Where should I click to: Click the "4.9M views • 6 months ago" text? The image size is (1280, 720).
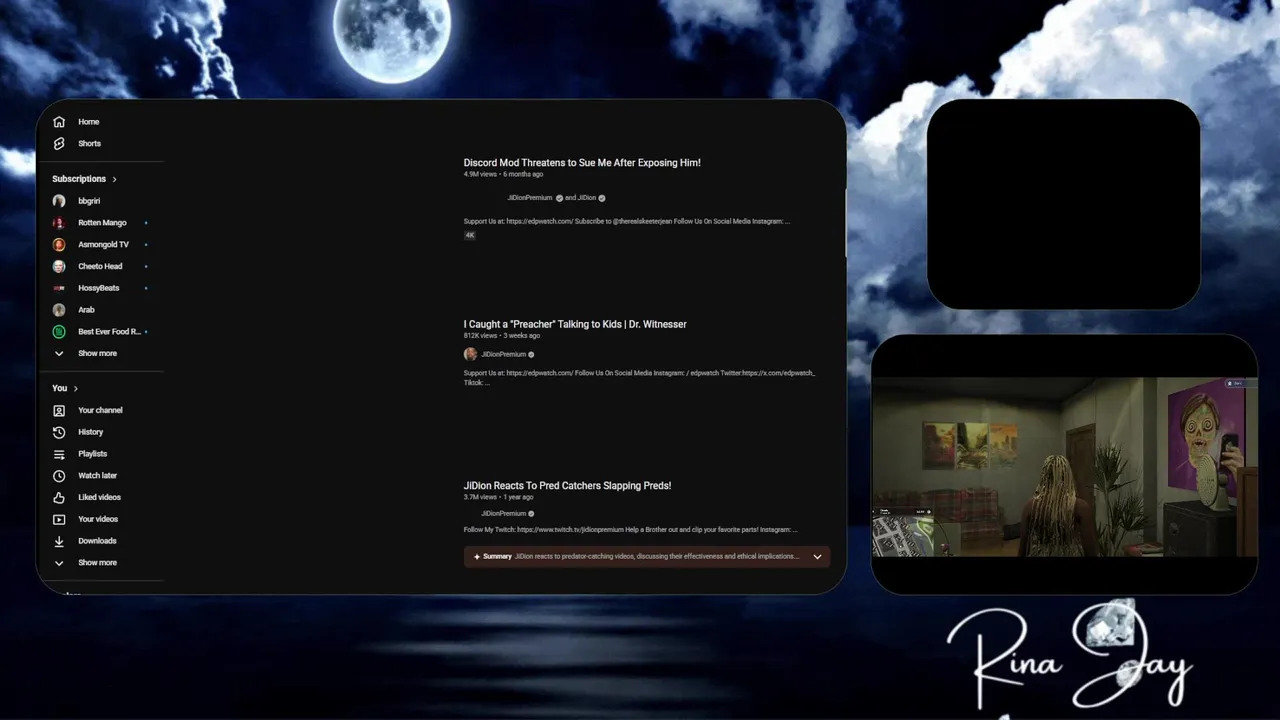point(503,174)
